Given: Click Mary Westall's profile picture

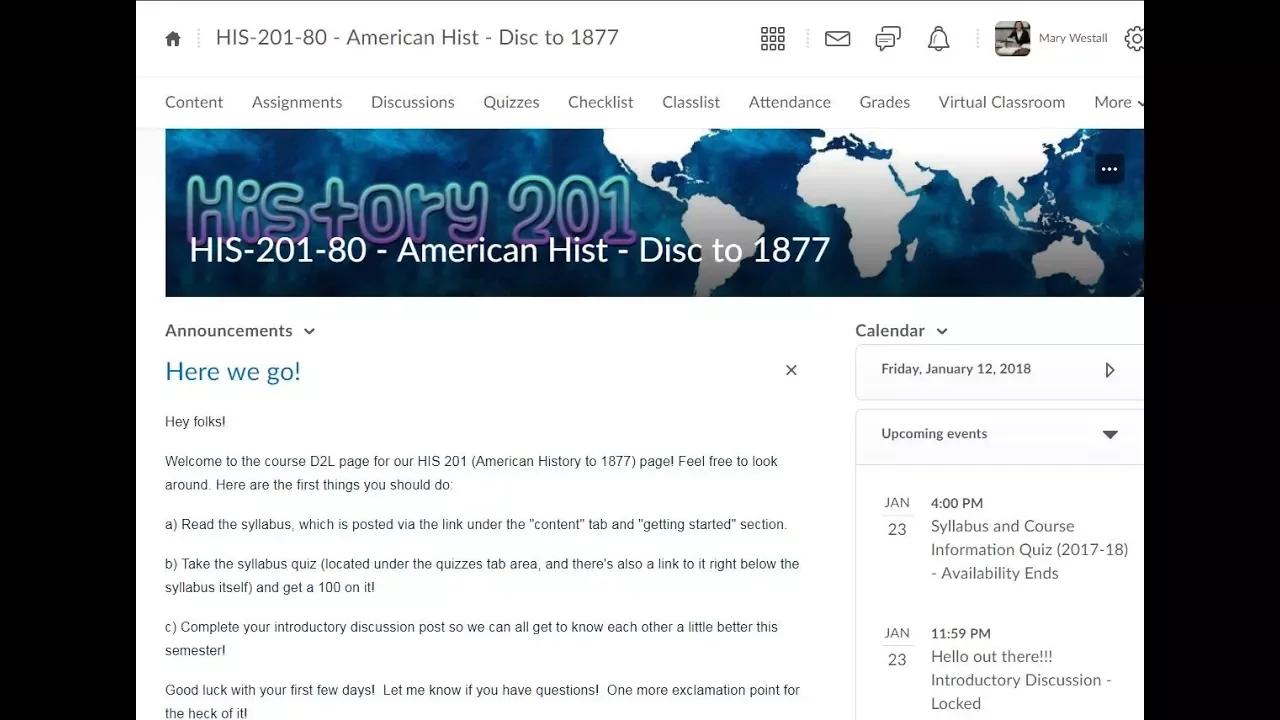Looking at the screenshot, I should point(1012,39).
